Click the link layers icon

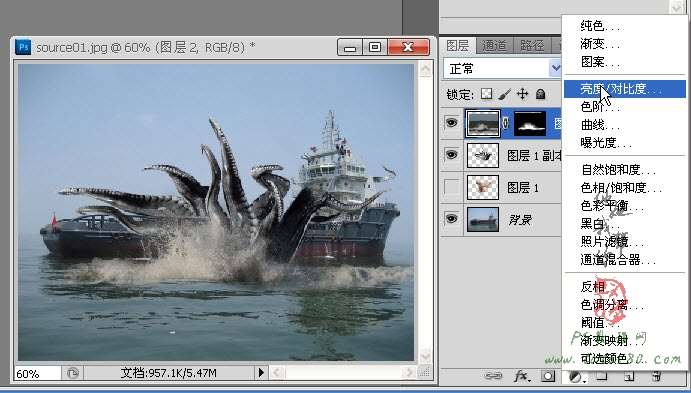[x=493, y=376]
